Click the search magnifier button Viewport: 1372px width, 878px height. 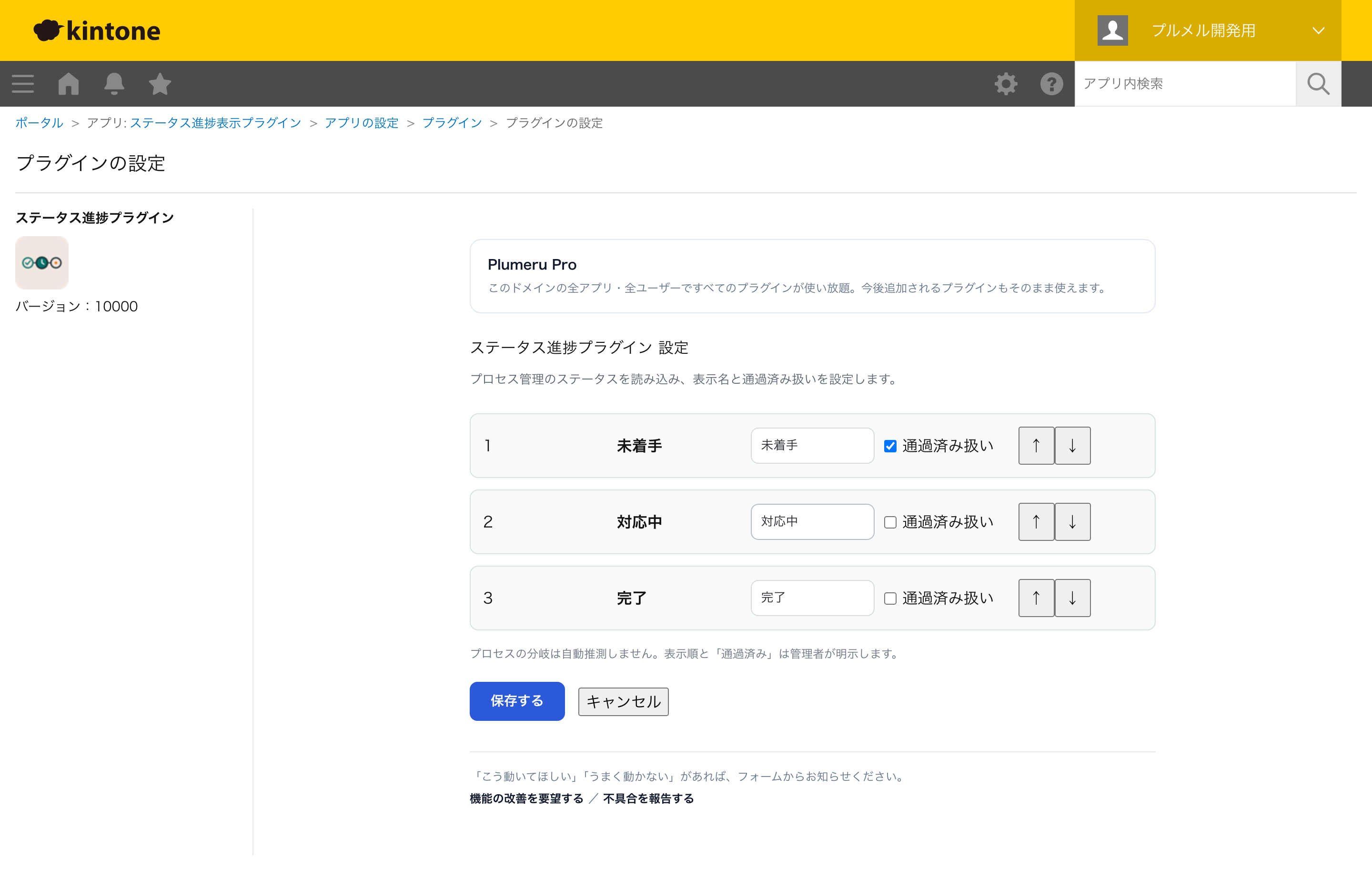pyautogui.click(x=1318, y=84)
